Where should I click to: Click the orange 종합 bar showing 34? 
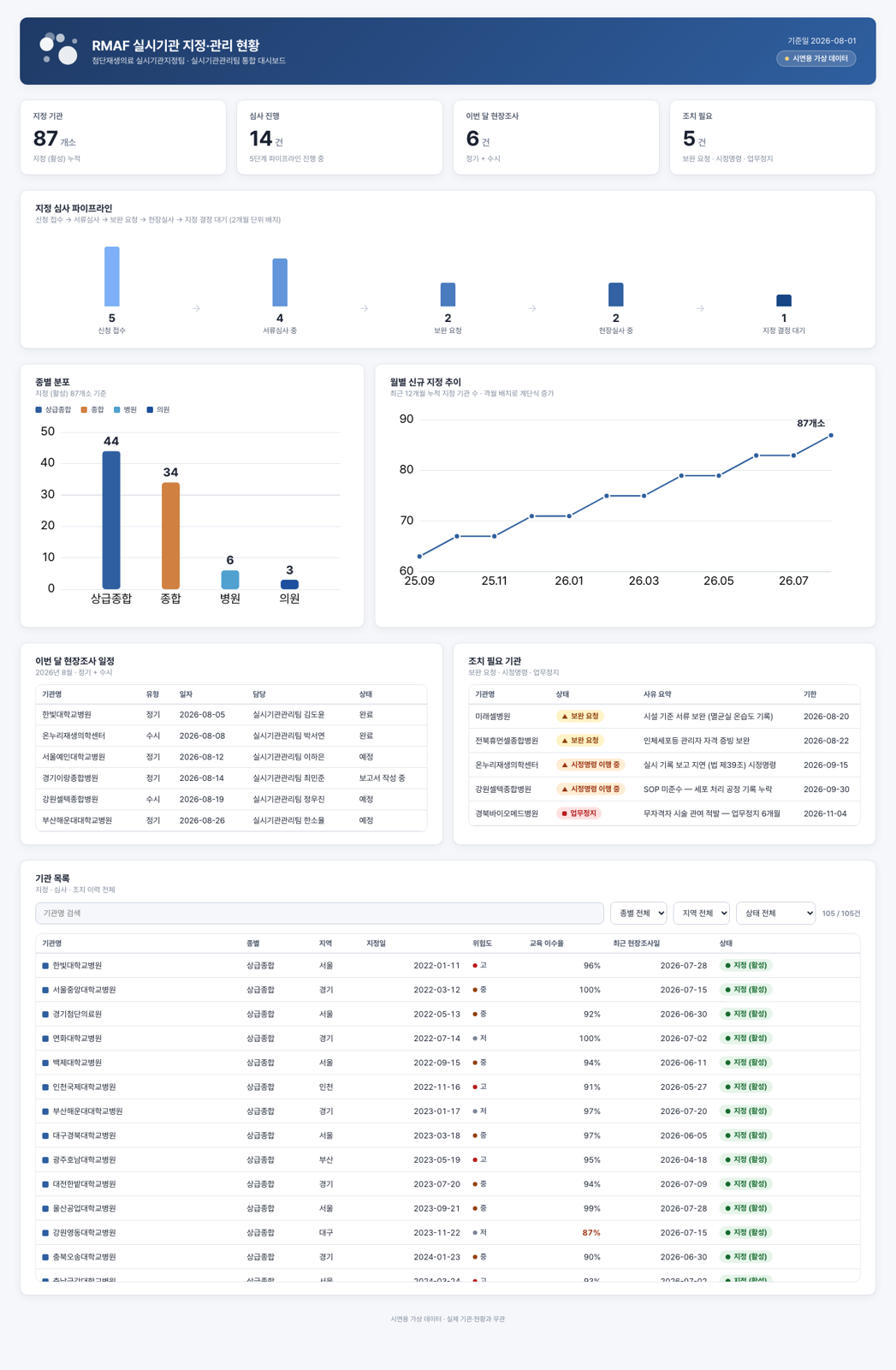pos(170,536)
